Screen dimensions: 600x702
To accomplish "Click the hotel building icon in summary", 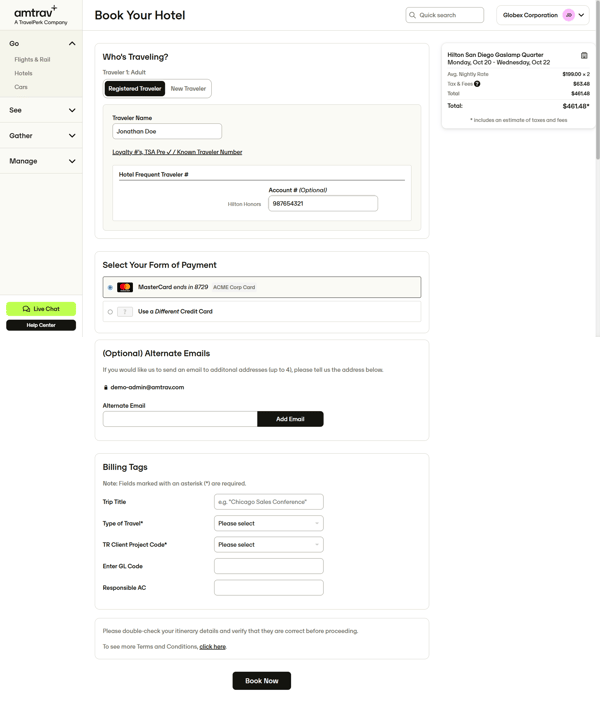I will (584, 56).
